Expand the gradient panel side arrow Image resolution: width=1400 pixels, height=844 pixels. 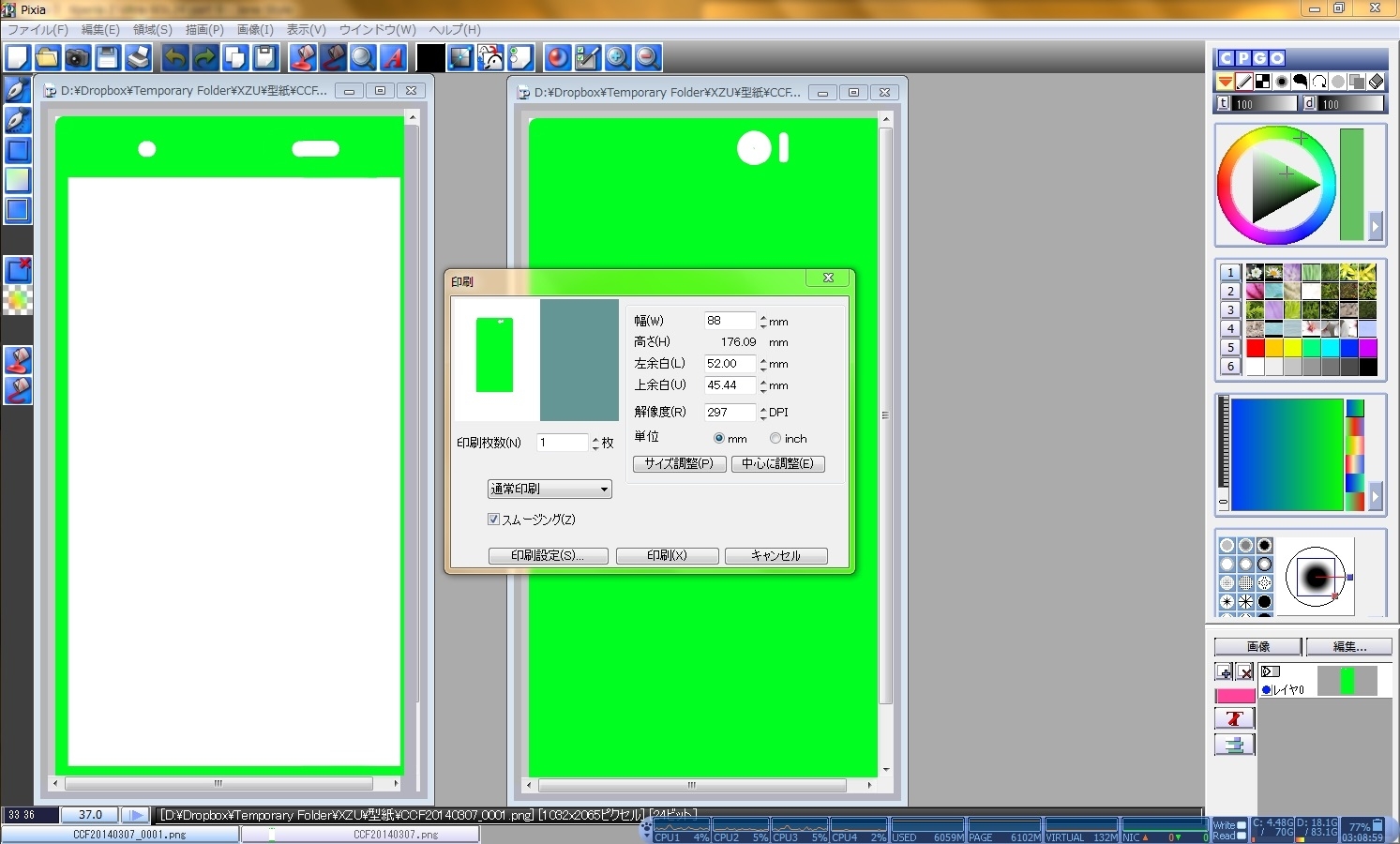point(1376,496)
